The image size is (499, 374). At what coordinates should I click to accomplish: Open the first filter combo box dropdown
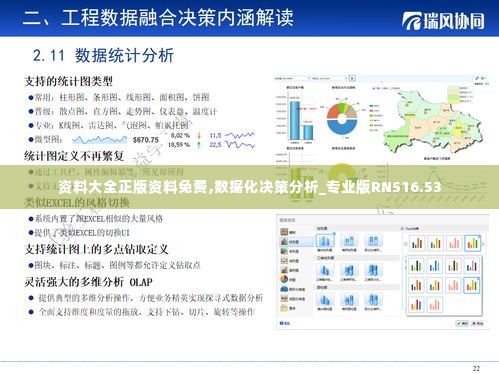(293, 78)
